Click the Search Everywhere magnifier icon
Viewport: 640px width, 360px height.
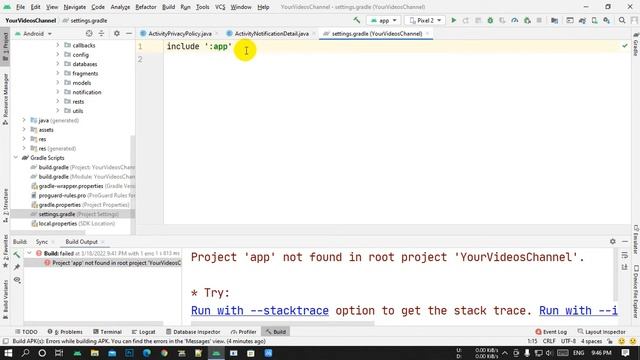tap(622, 20)
